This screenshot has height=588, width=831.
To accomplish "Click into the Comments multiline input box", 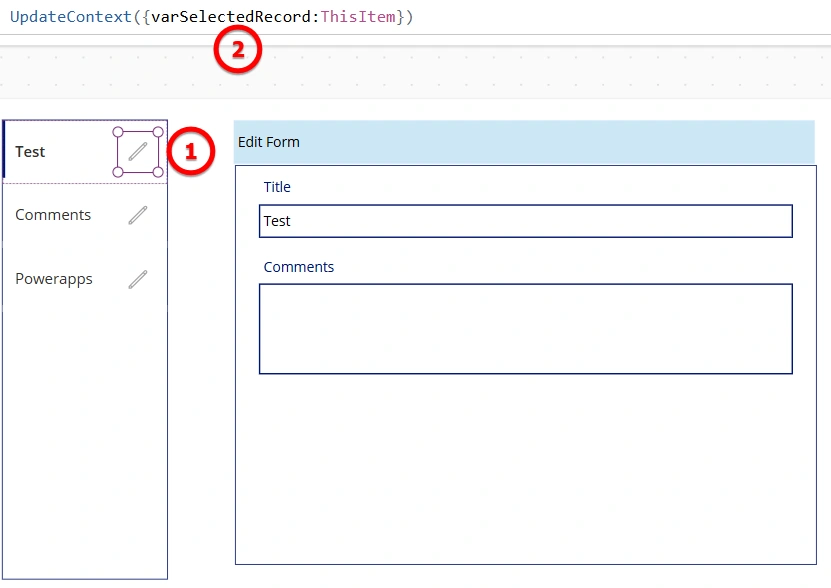I will tap(526, 329).
